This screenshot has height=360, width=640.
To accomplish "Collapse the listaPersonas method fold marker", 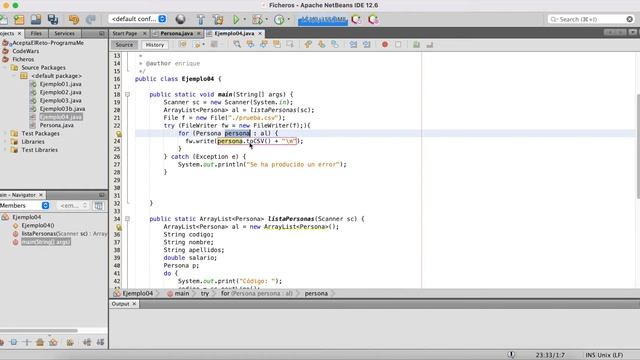I will [x=127, y=219].
